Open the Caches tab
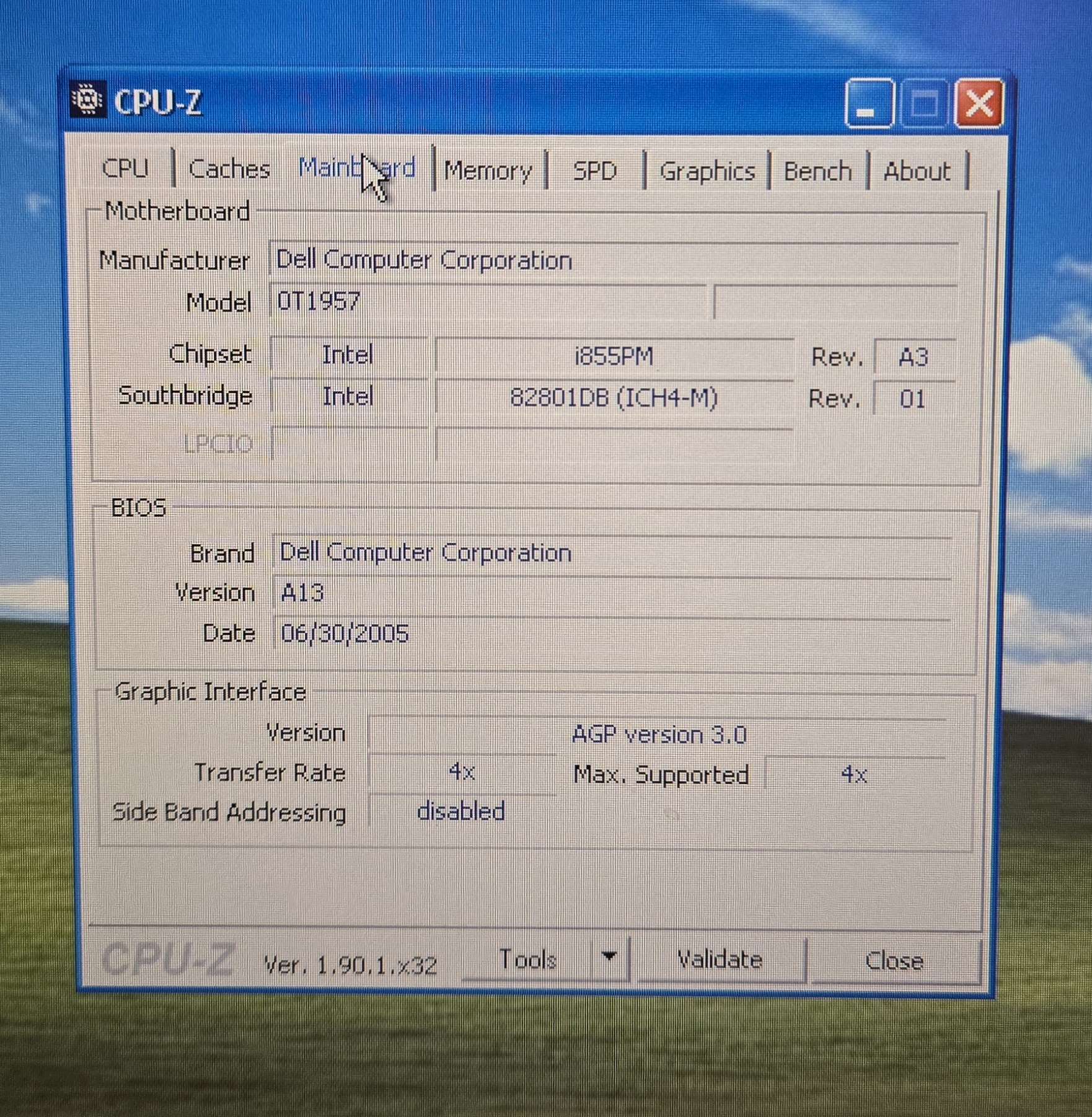 [x=229, y=169]
